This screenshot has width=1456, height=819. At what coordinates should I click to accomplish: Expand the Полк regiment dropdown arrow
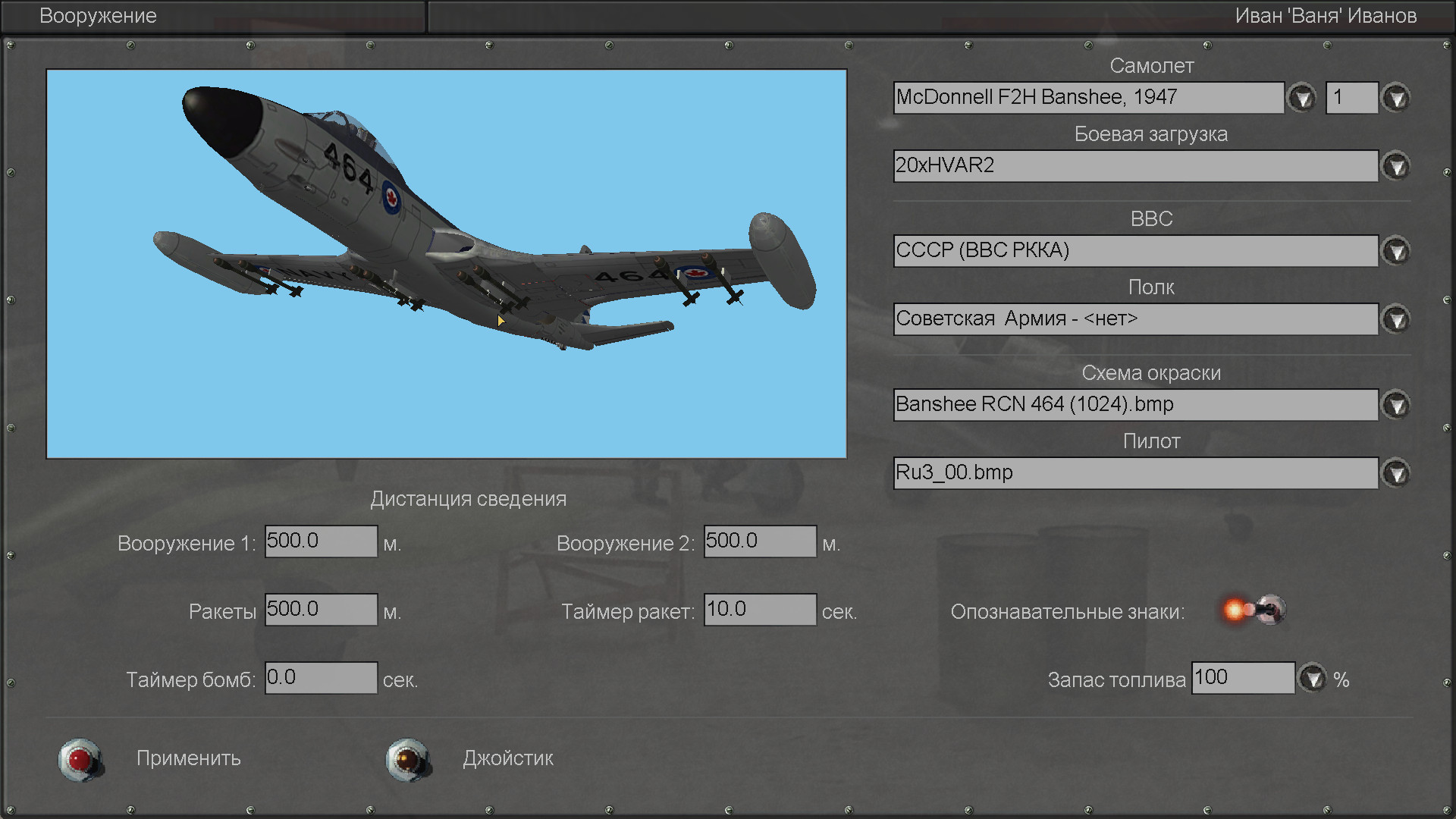[x=1396, y=319]
